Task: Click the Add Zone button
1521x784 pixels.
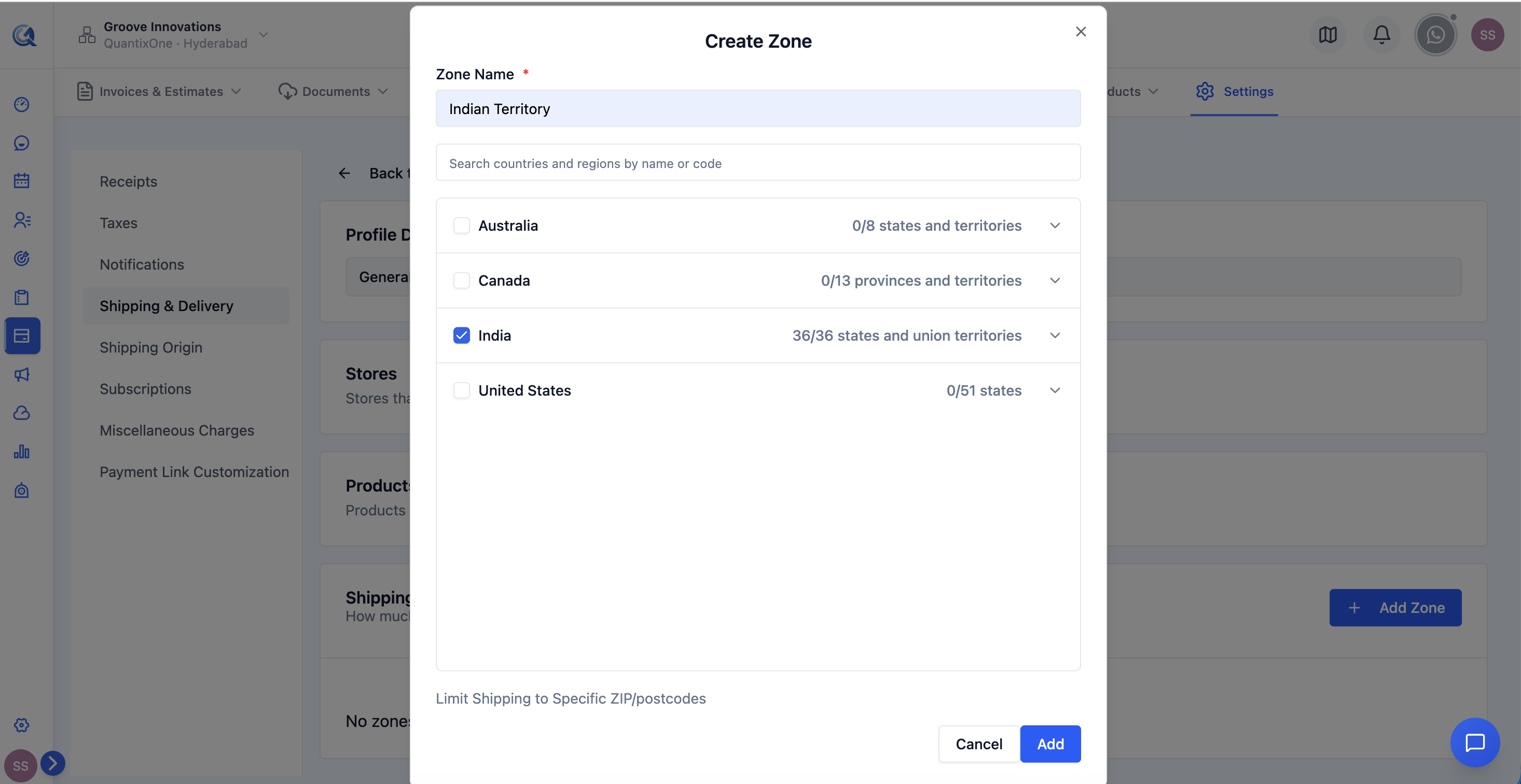Action: 1394,608
